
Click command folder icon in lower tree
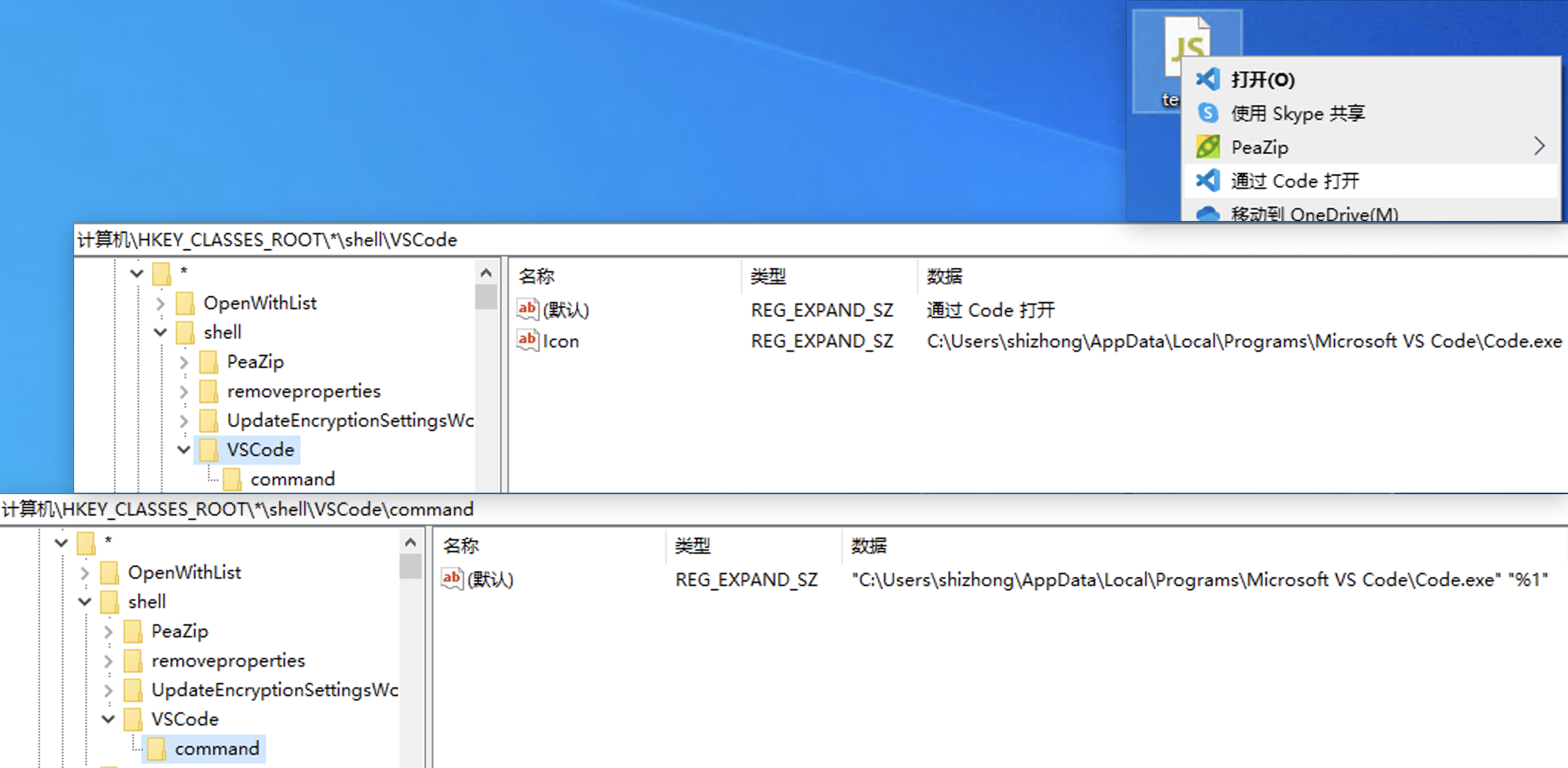click(156, 748)
